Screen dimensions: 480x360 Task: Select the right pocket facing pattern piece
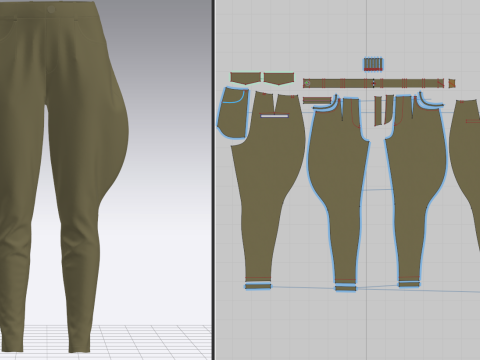(279, 79)
